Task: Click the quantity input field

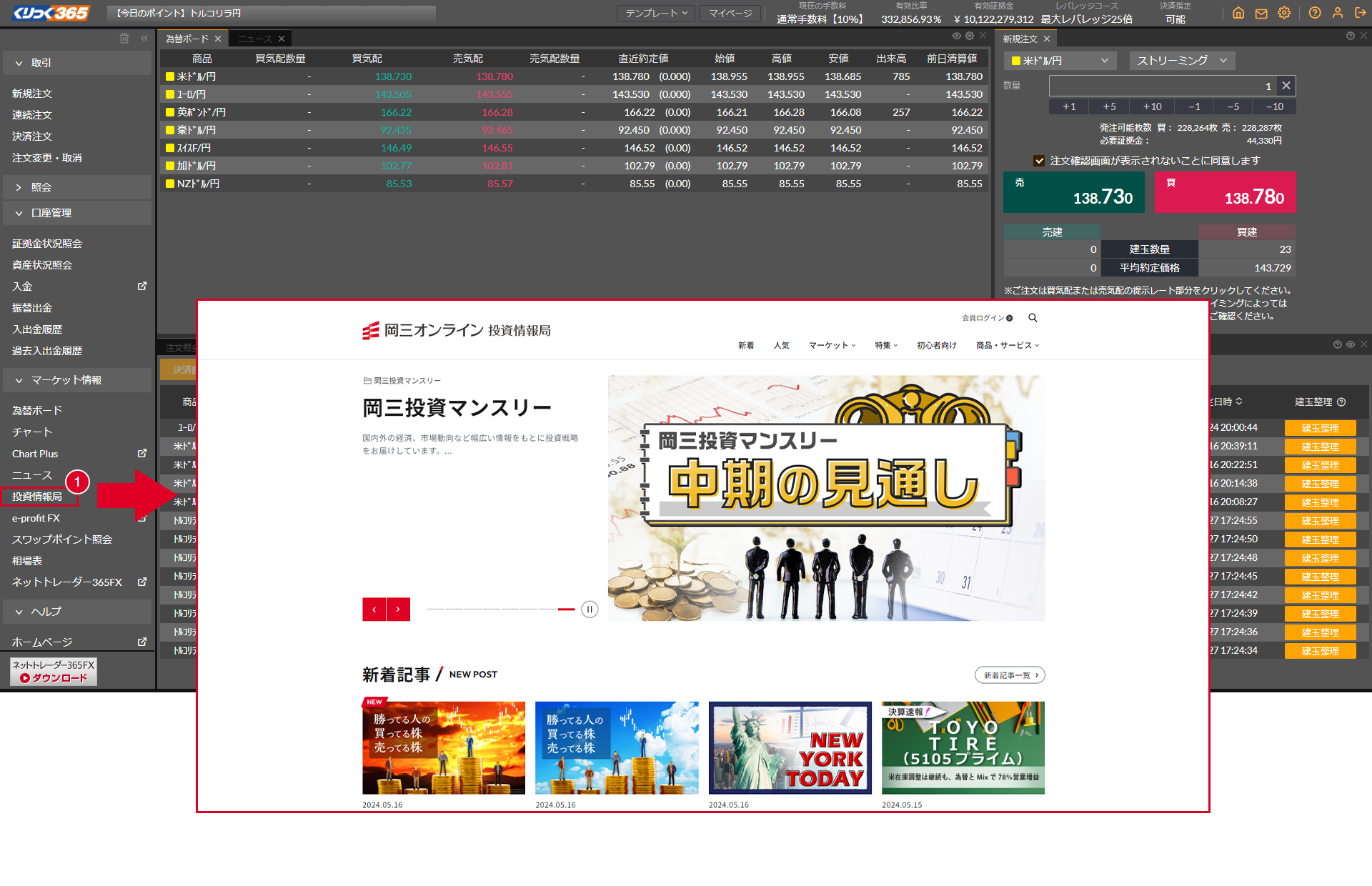Action: click(x=1163, y=86)
